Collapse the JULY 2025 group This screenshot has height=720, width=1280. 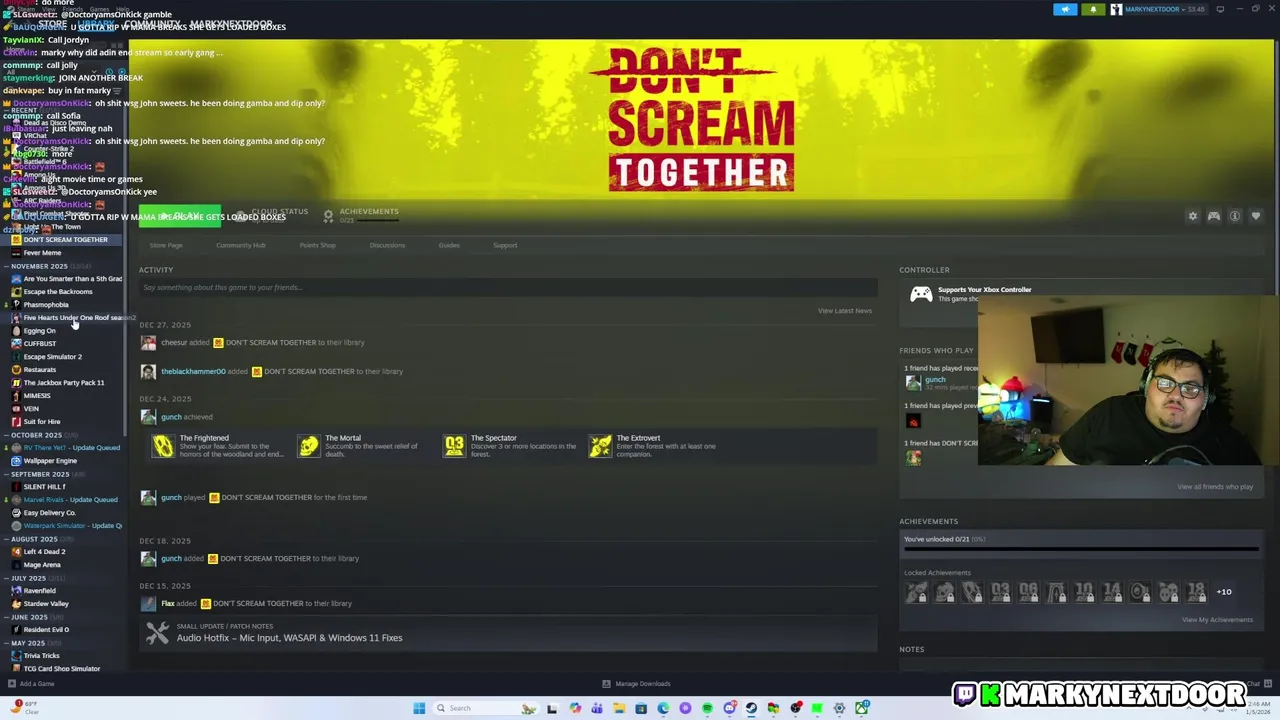[x=7, y=578]
